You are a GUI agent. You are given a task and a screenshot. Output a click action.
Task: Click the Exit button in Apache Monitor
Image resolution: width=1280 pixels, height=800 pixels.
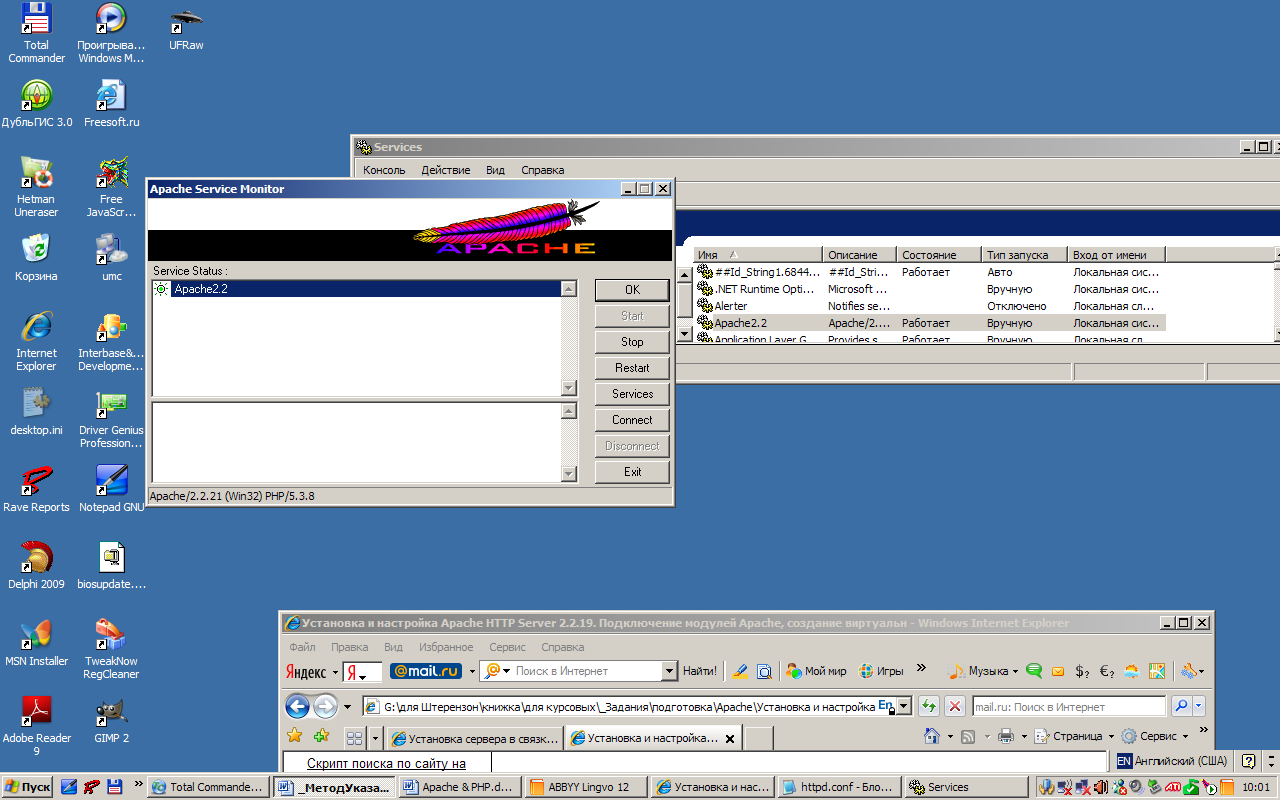pyautogui.click(x=632, y=472)
